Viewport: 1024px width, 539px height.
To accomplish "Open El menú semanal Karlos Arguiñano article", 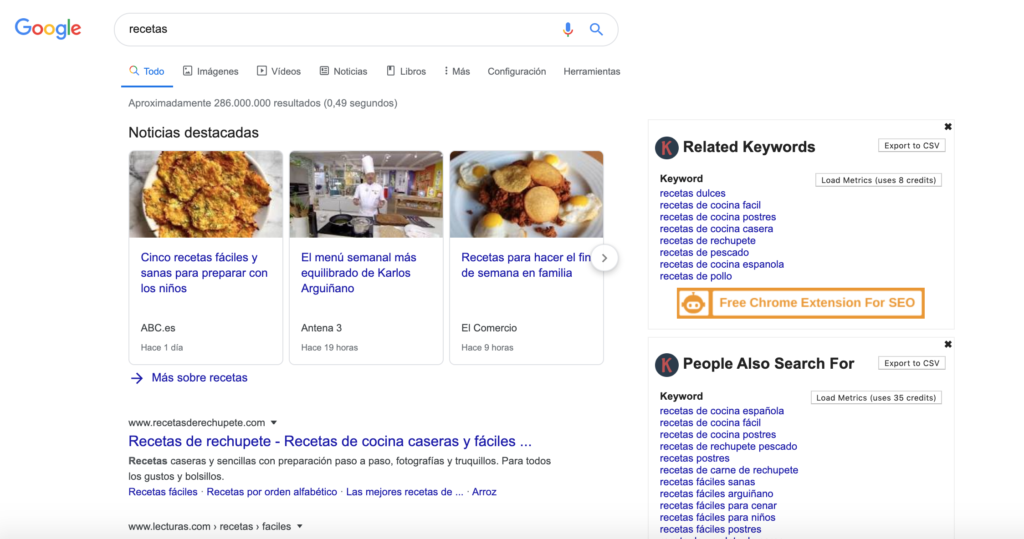I will (x=359, y=273).
